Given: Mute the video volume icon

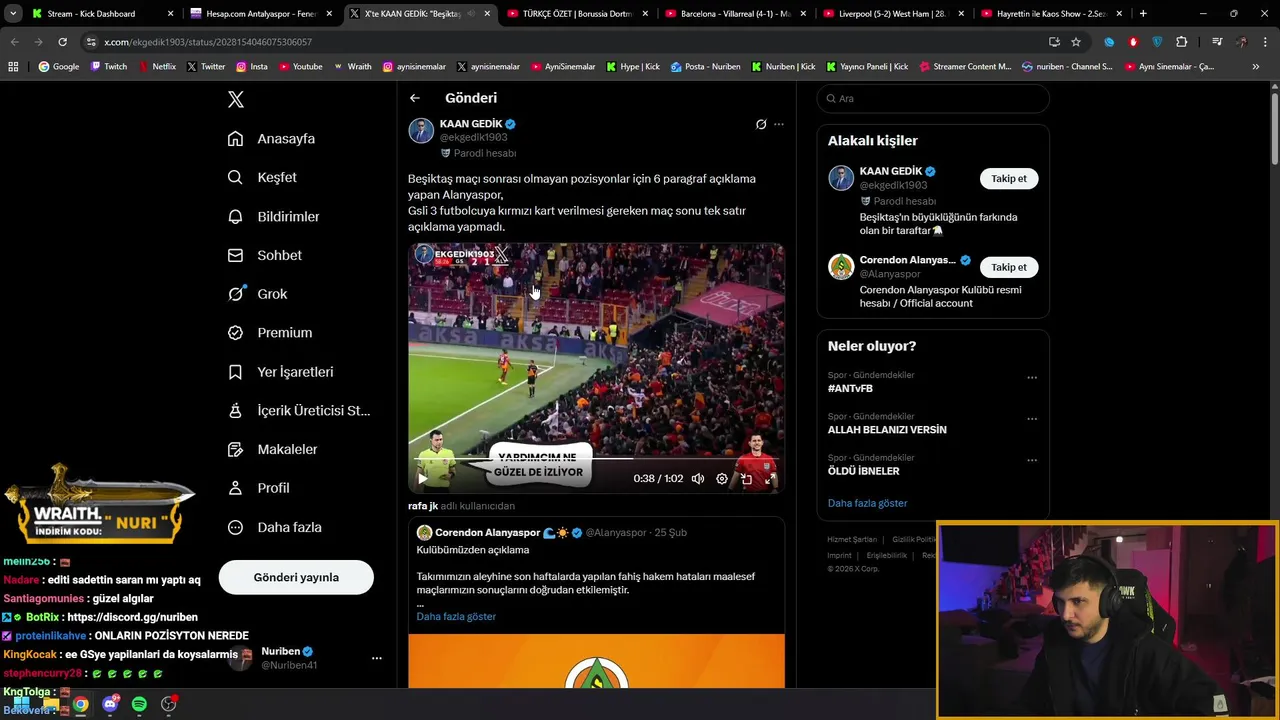Looking at the screenshot, I should click(x=698, y=479).
